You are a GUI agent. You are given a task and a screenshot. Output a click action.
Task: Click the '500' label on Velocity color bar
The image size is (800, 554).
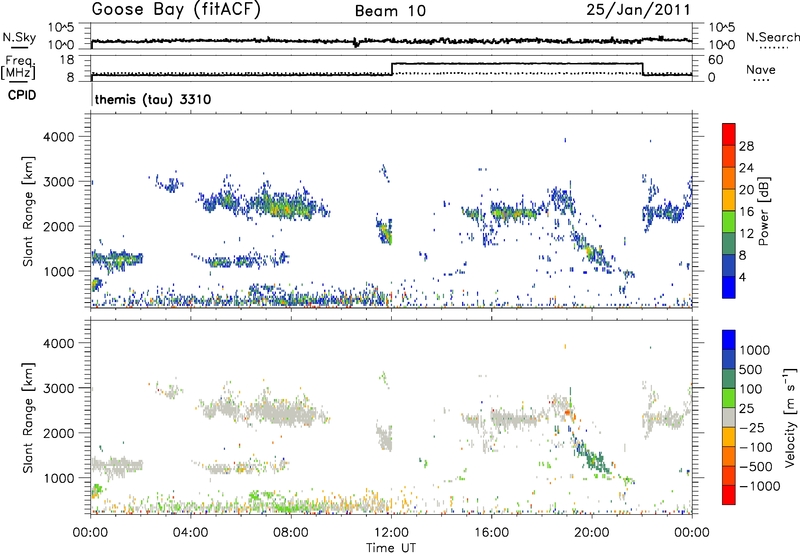click(751, 369)
